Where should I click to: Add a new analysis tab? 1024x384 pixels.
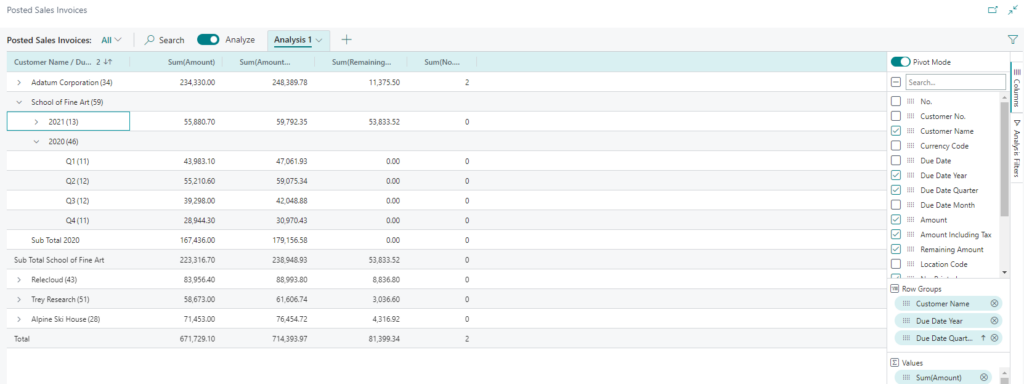point(346,40)
